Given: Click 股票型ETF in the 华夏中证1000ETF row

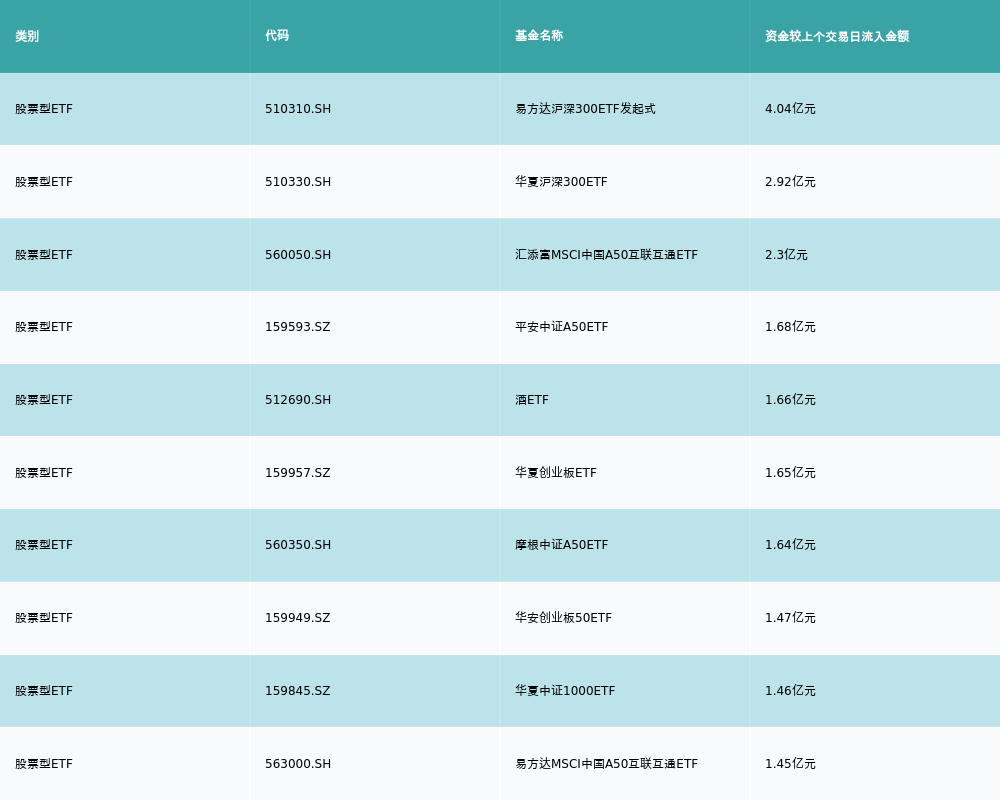Looking at the screenshot, I should click(x=44, y=691).
